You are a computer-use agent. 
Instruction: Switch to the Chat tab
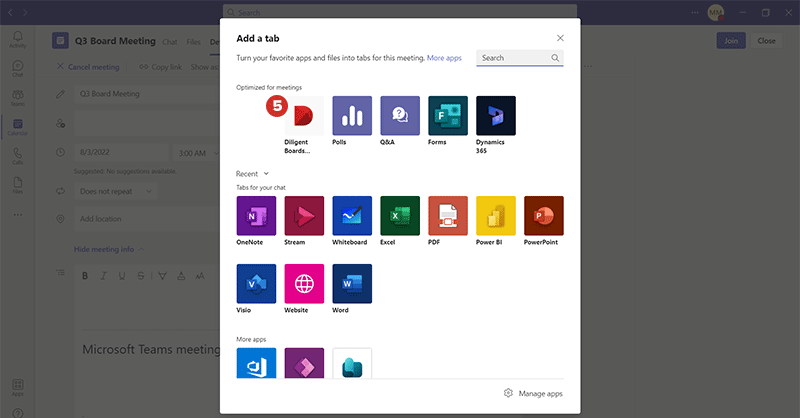170,42
